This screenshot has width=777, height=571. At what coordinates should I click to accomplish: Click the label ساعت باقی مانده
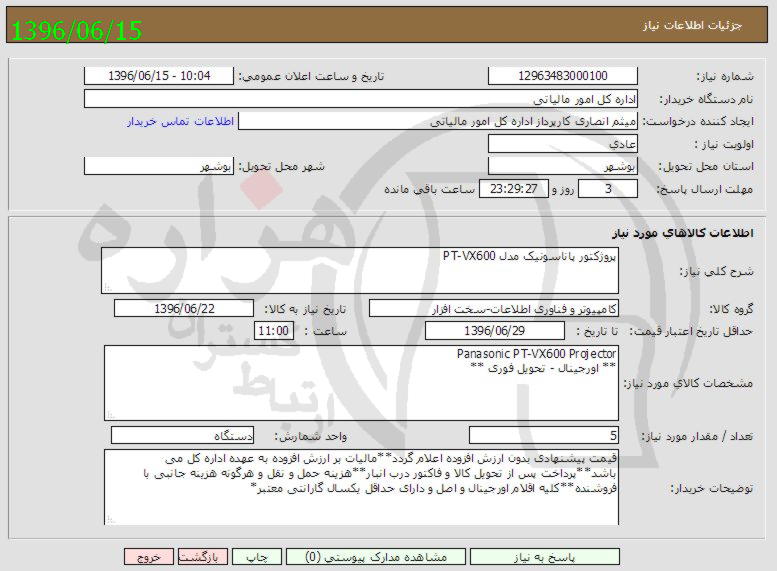click(429, 189)
